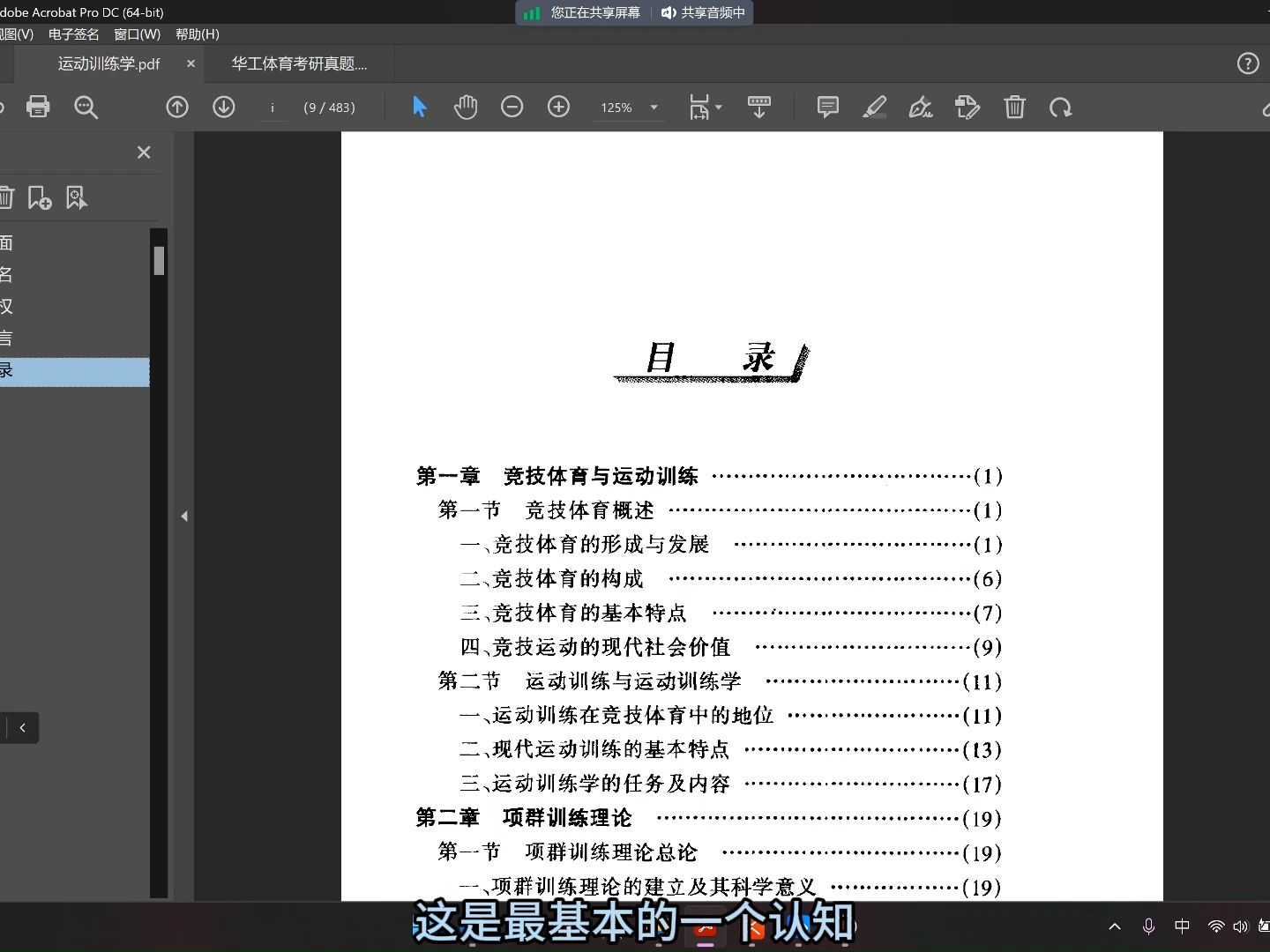
Task: Toggle the 中 input method indicator
Action: [x=1182, y=926]
